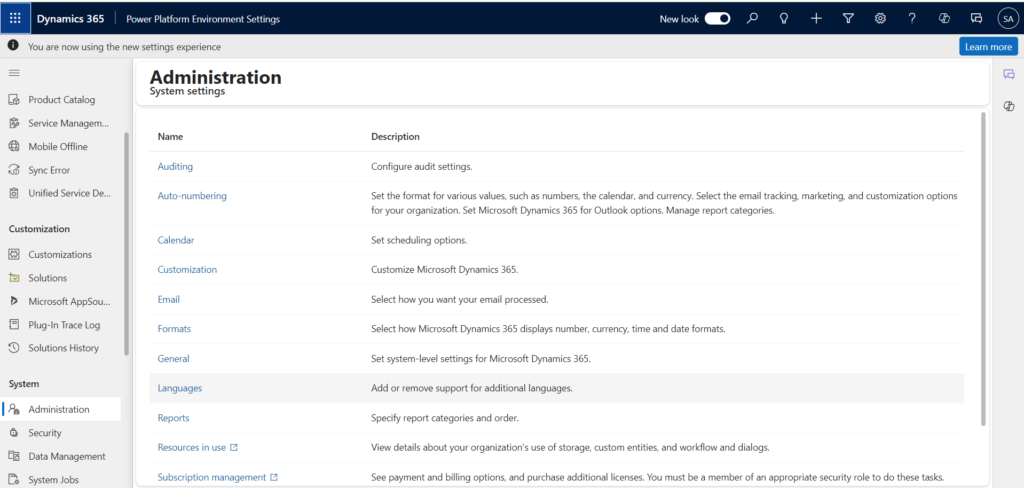
Task: Click the help question mark icon
Action: (912, 18)
